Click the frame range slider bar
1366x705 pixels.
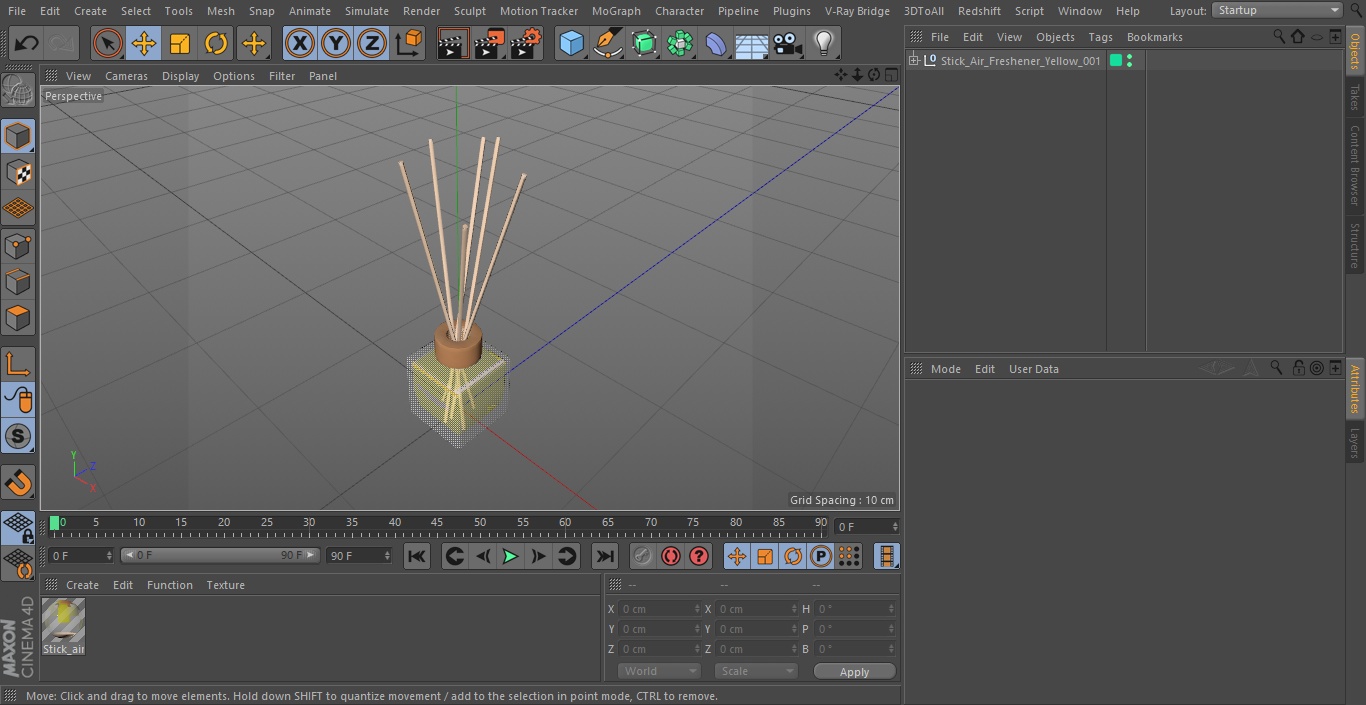[x=220, y=555]
